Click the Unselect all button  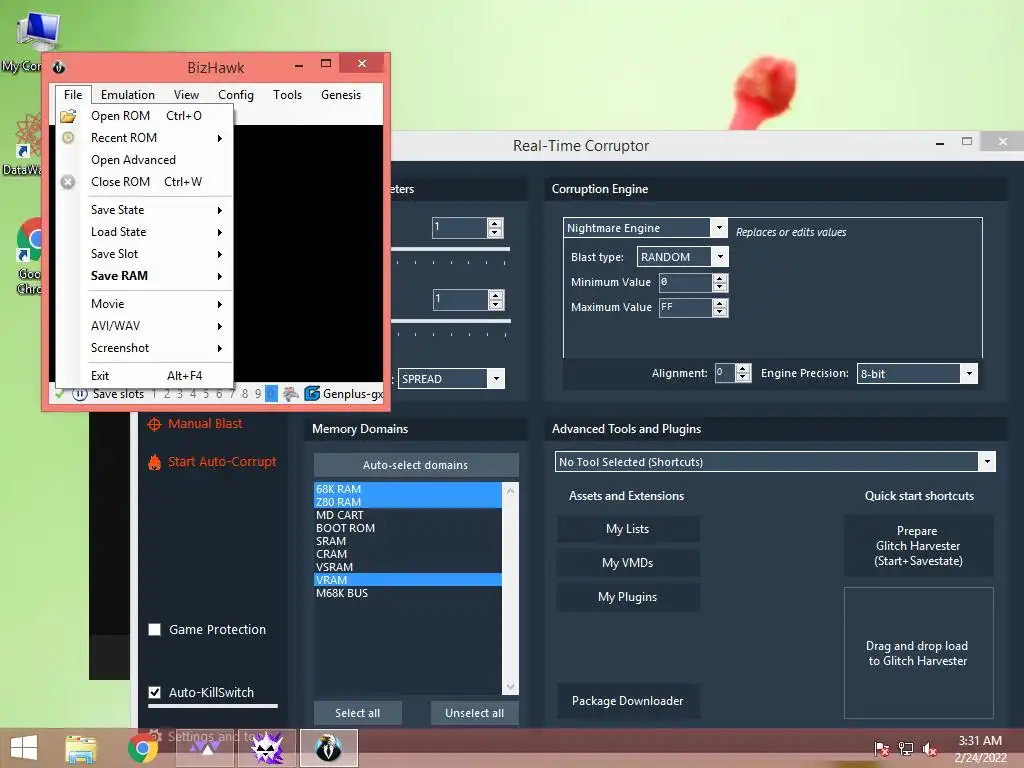(x=475, y=714)
